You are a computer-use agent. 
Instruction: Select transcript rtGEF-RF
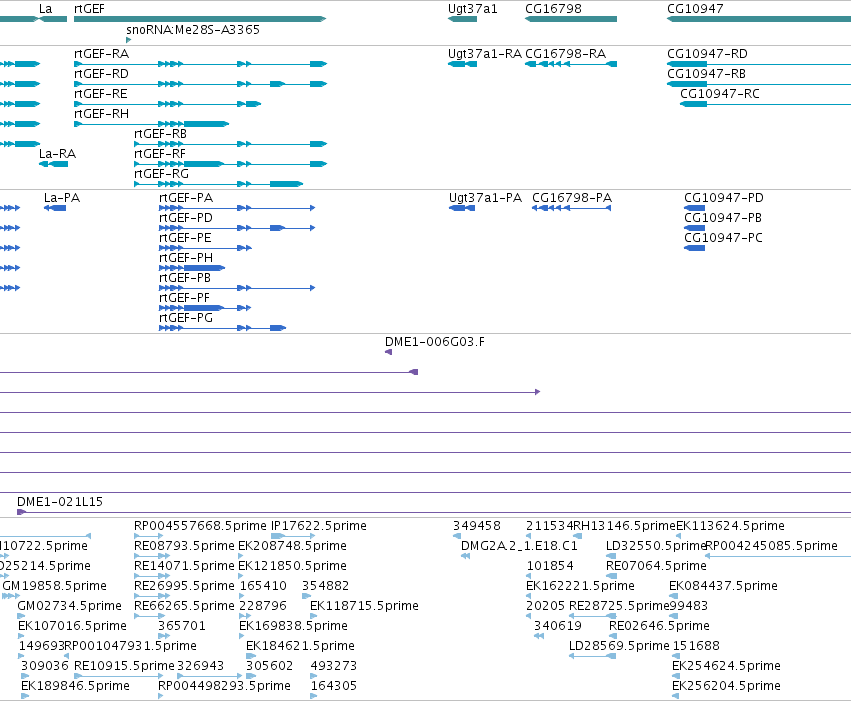pyautogui.click(x=231, y=164)
